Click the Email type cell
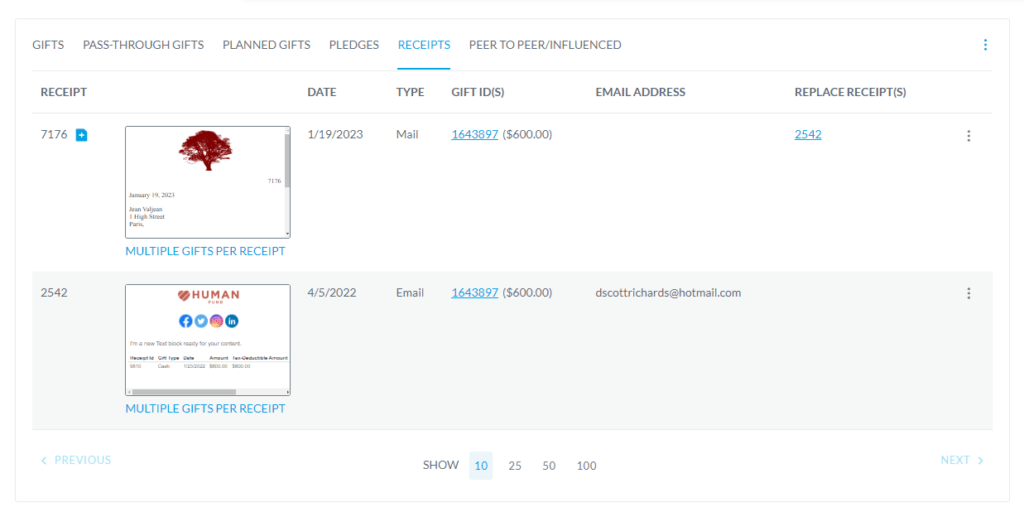 [409, 292]
